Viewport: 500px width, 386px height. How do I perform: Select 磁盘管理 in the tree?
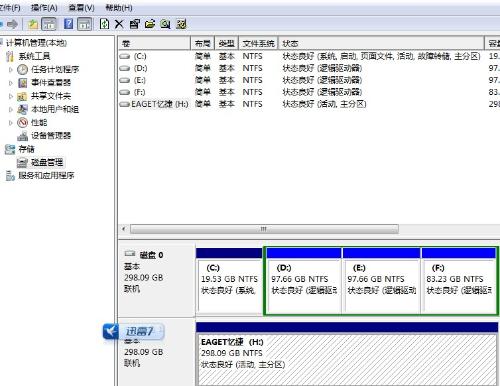47,162
